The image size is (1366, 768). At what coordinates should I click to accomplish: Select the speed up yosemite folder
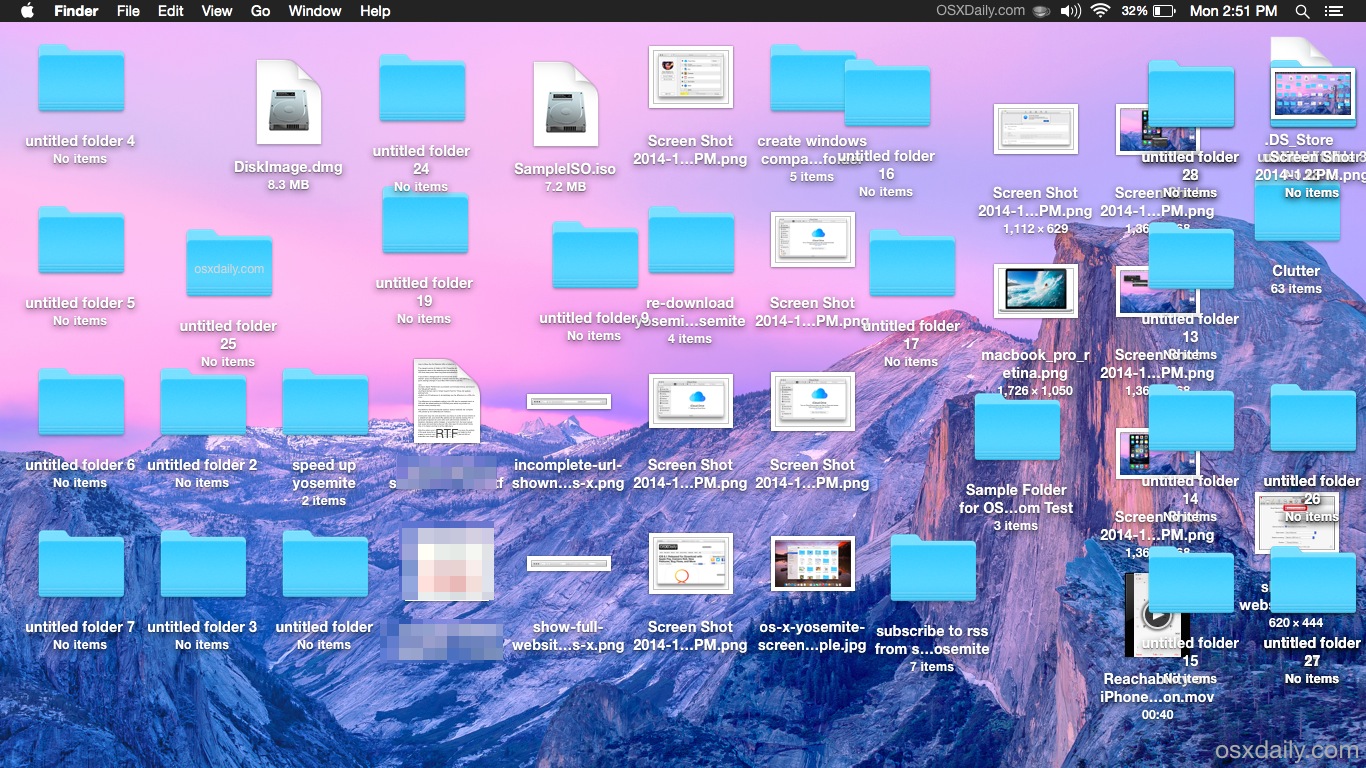tap(325, 402)
